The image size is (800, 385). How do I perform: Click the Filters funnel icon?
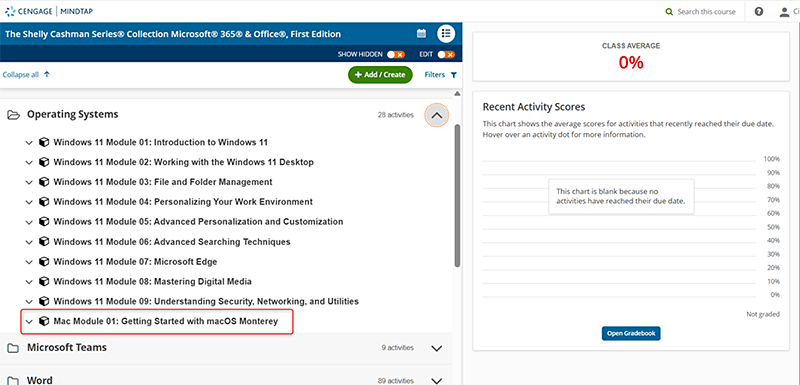(x=454, y=75)
